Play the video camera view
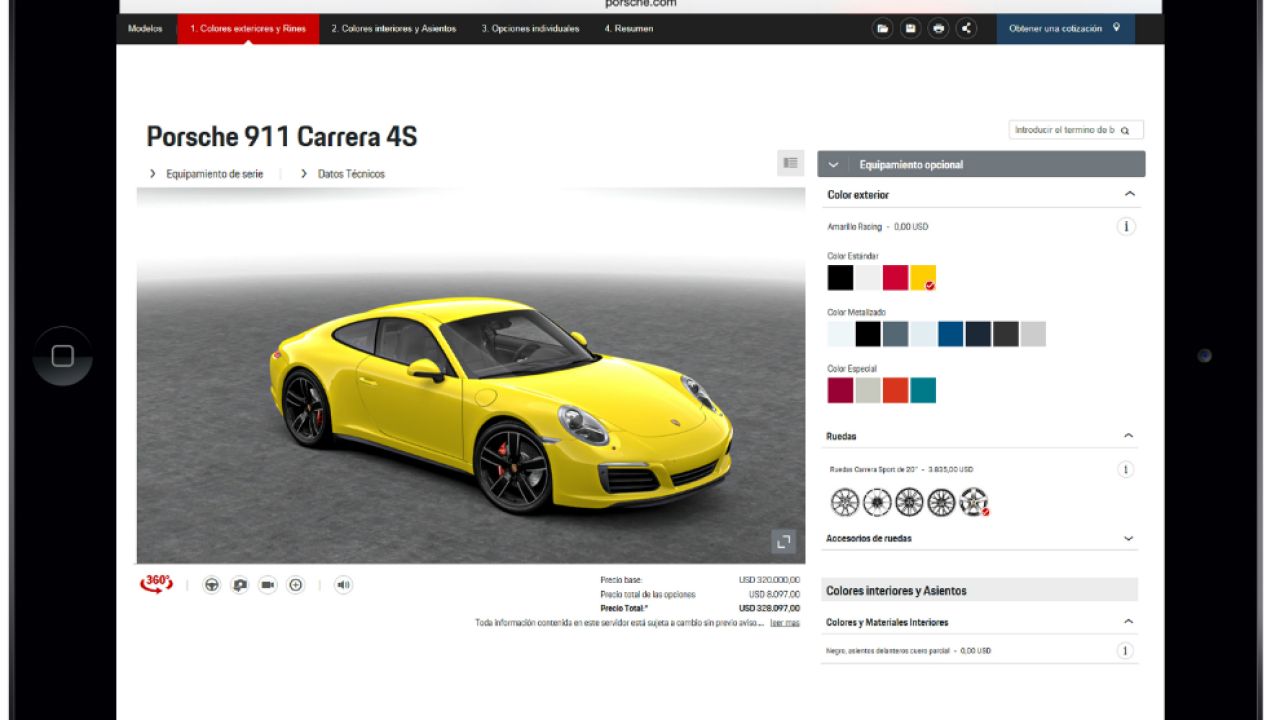This screenshot has height=720, width=1280. coord(267,585)
